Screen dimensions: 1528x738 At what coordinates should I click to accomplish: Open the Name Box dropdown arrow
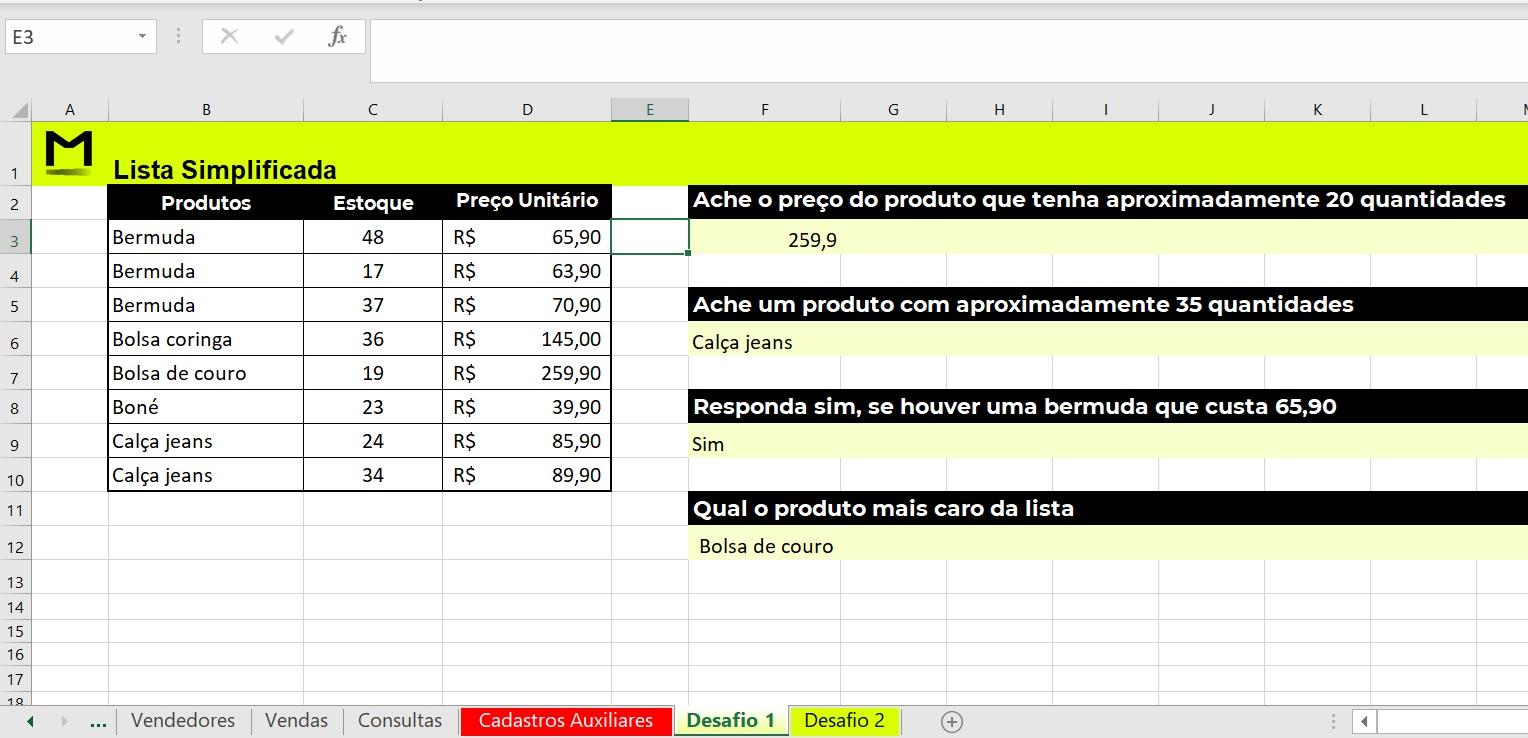(140, 36)
